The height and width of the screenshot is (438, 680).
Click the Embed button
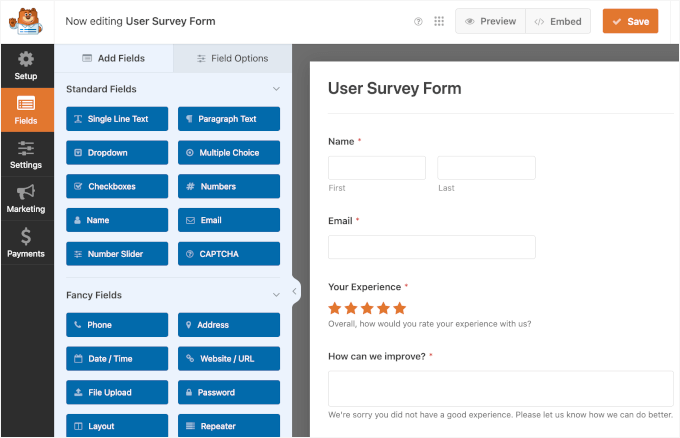pyautogui.click(x=558, y=21)
